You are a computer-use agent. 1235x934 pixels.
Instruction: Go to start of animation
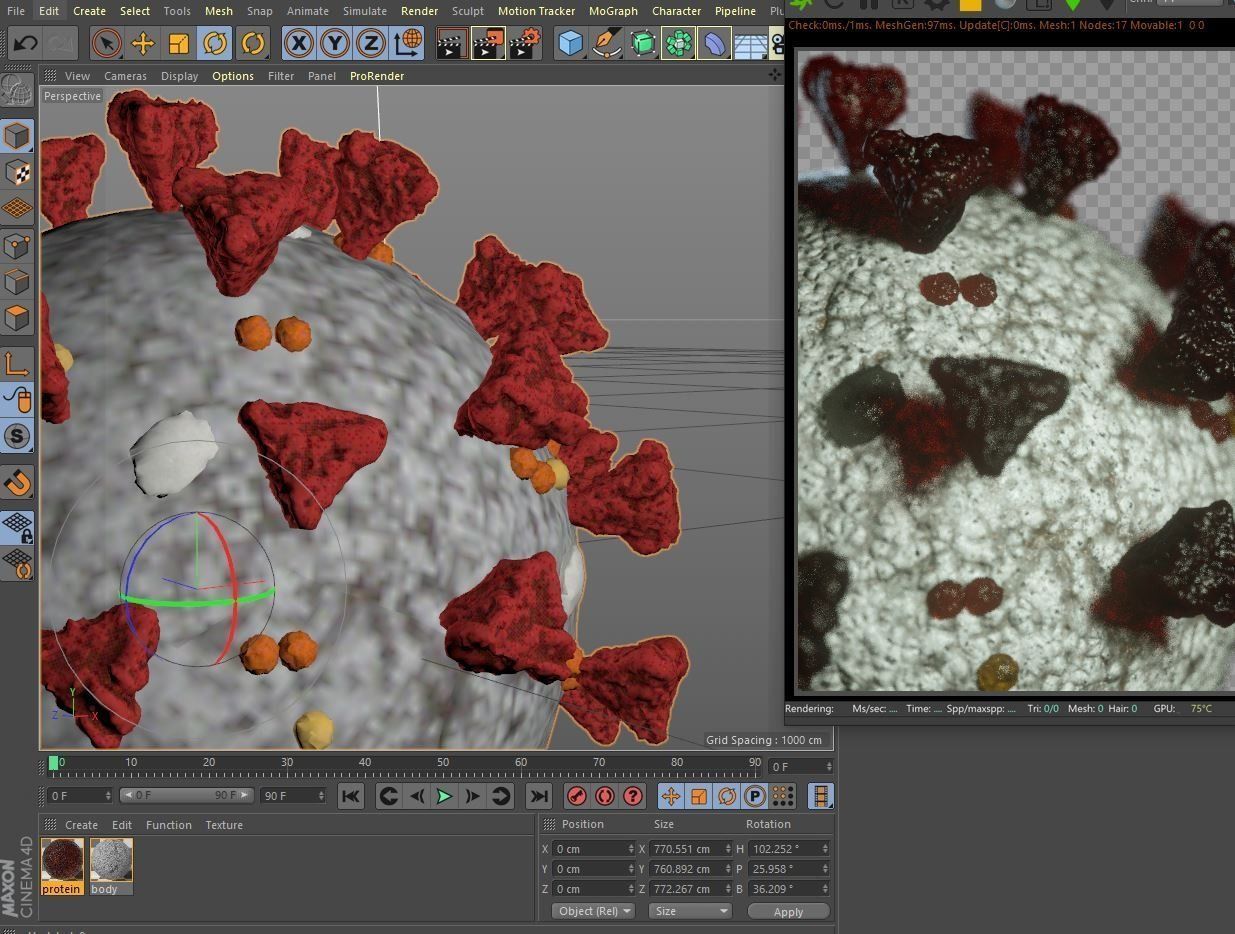coord(350,796)
